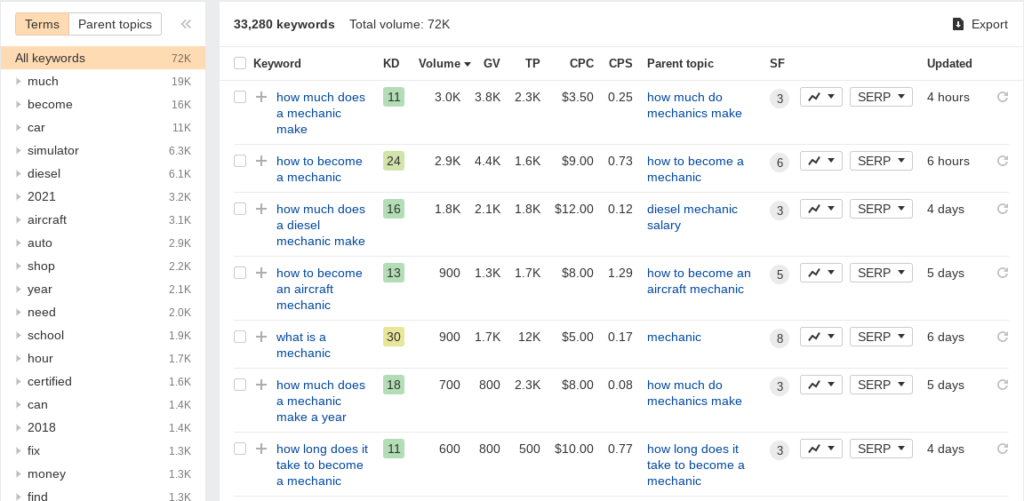
Task: Click the 'what is a mechanic' keyword link
Action: pos(303,345)
